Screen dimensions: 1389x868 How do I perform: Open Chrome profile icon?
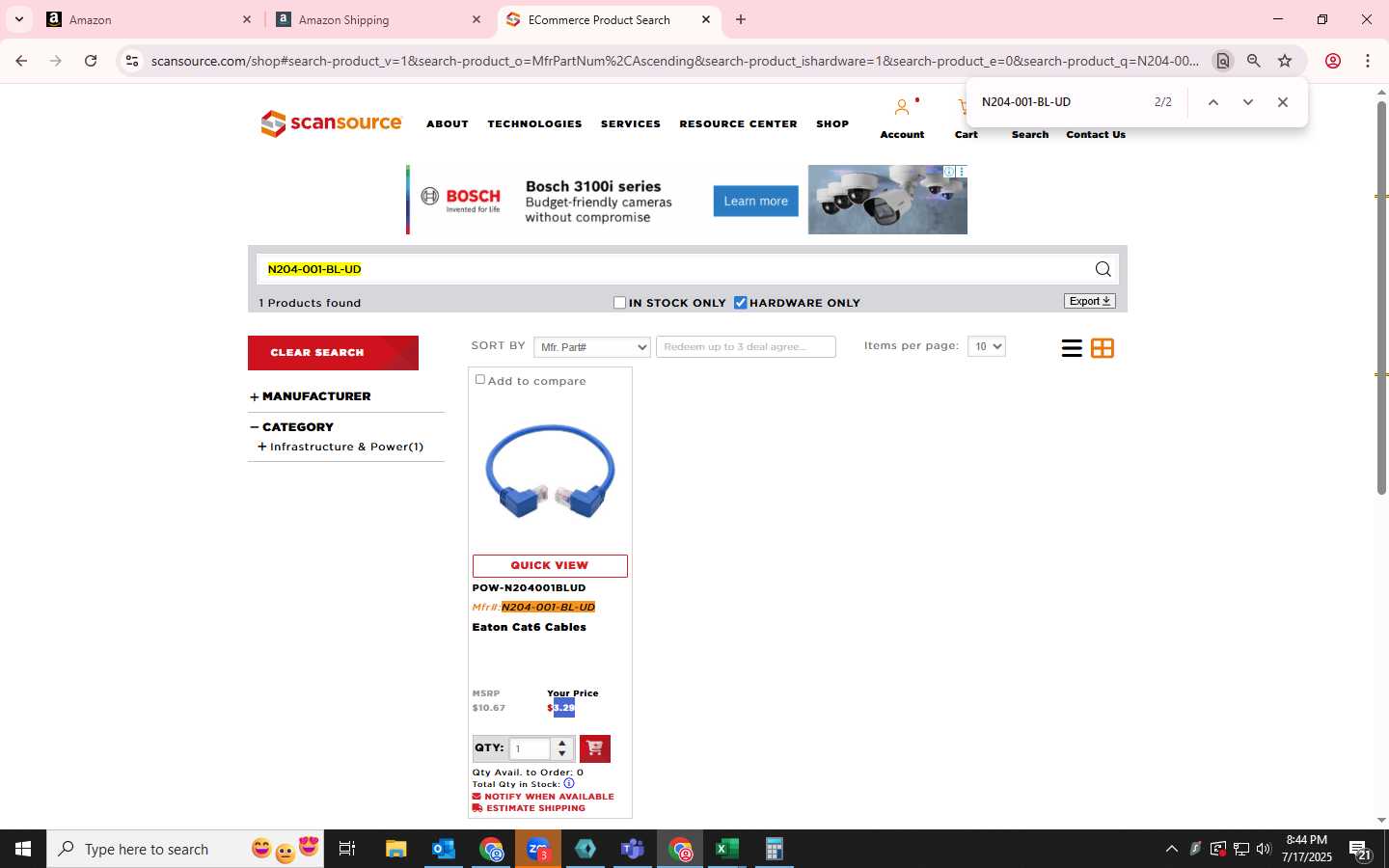(x=1333, y=61)
